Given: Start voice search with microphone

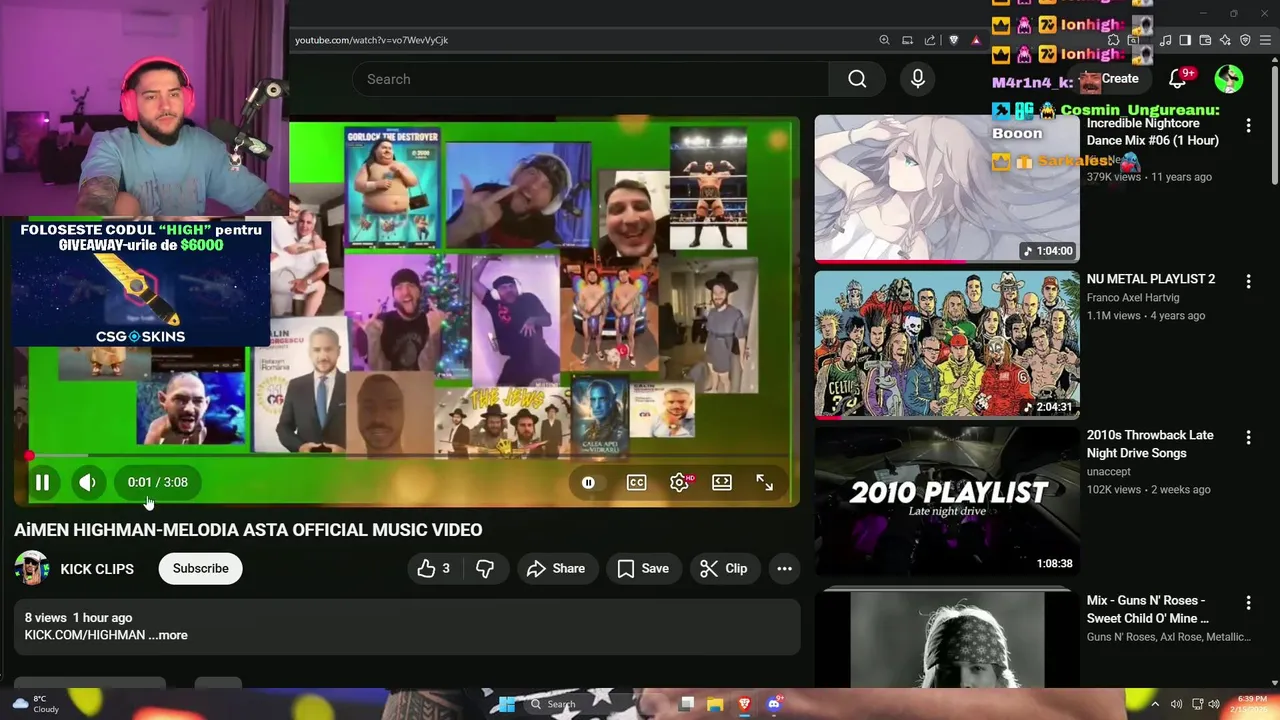Looking at the screenshot, I should [918, 79].
